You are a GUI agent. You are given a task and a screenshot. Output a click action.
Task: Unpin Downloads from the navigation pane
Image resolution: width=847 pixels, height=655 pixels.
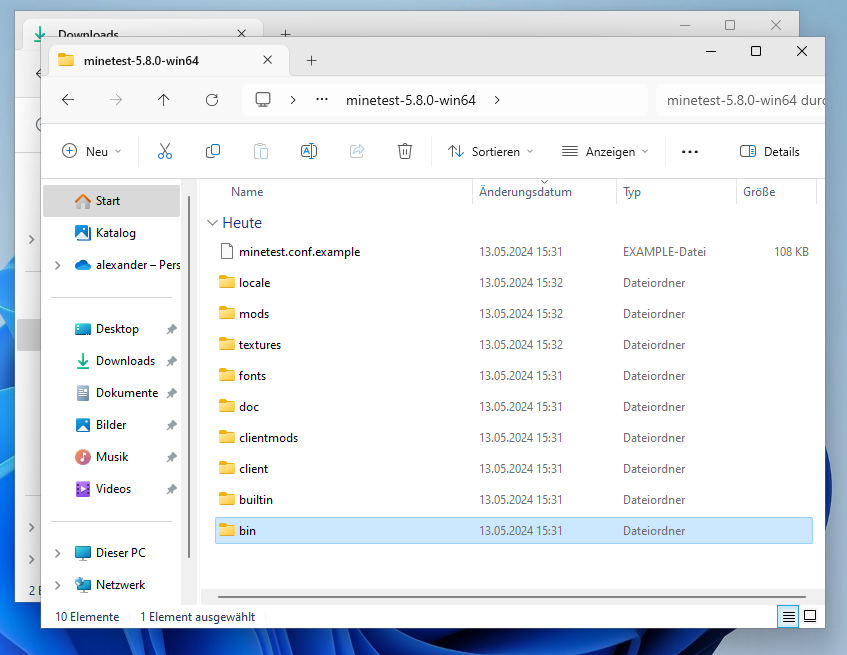(171, 361)
